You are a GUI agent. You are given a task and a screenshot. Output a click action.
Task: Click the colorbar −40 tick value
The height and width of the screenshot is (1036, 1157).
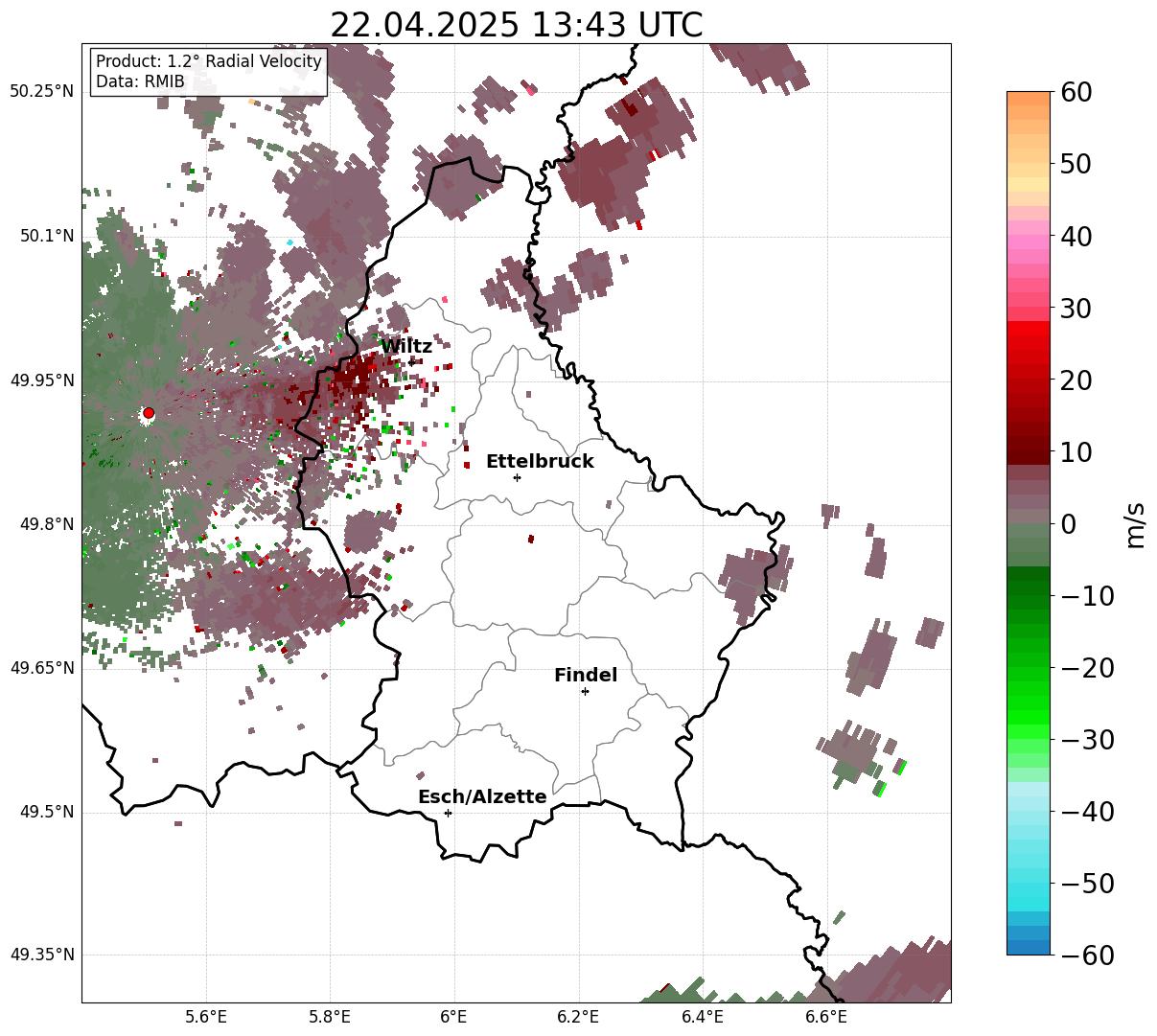[1087, 811]
